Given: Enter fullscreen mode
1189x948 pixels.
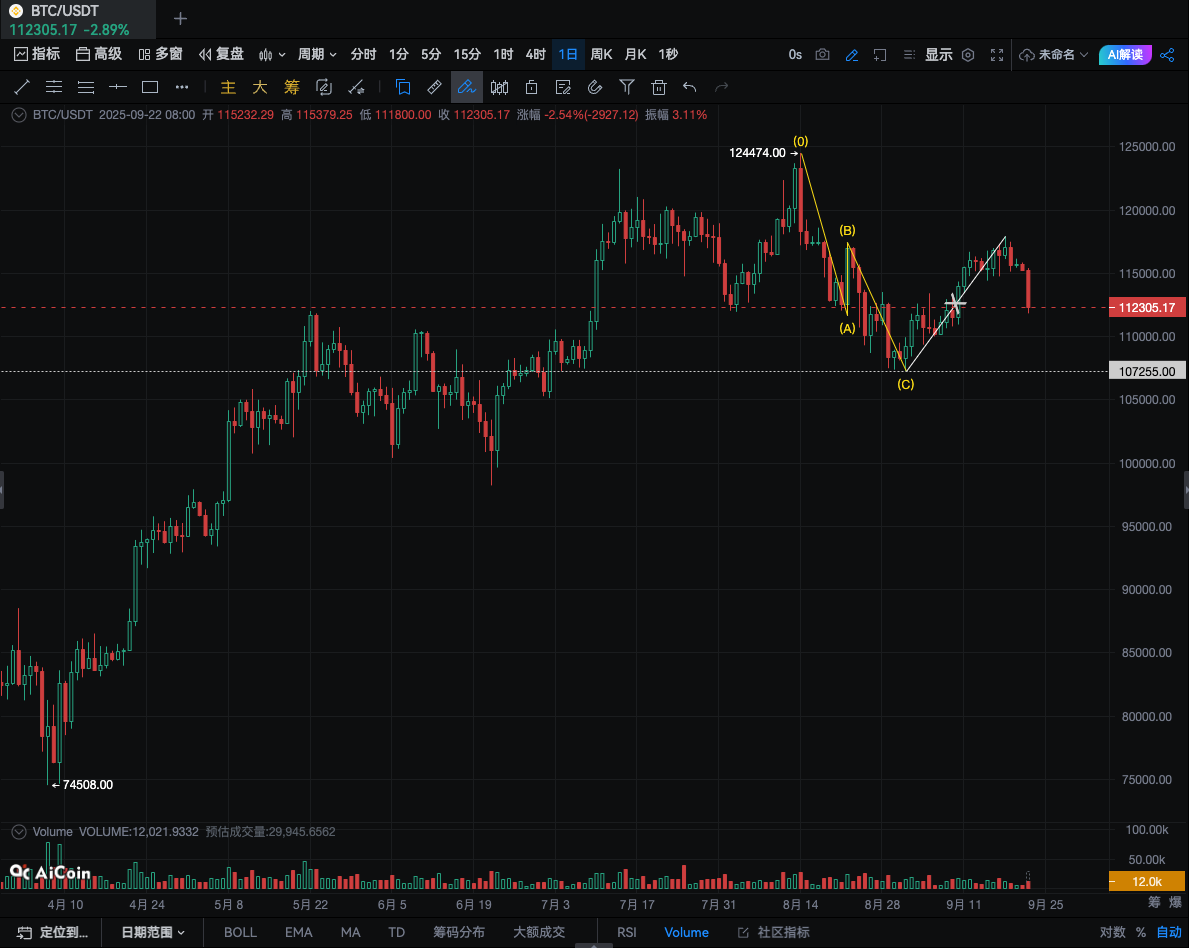Looking at the screenshot, I should point(997,55).
